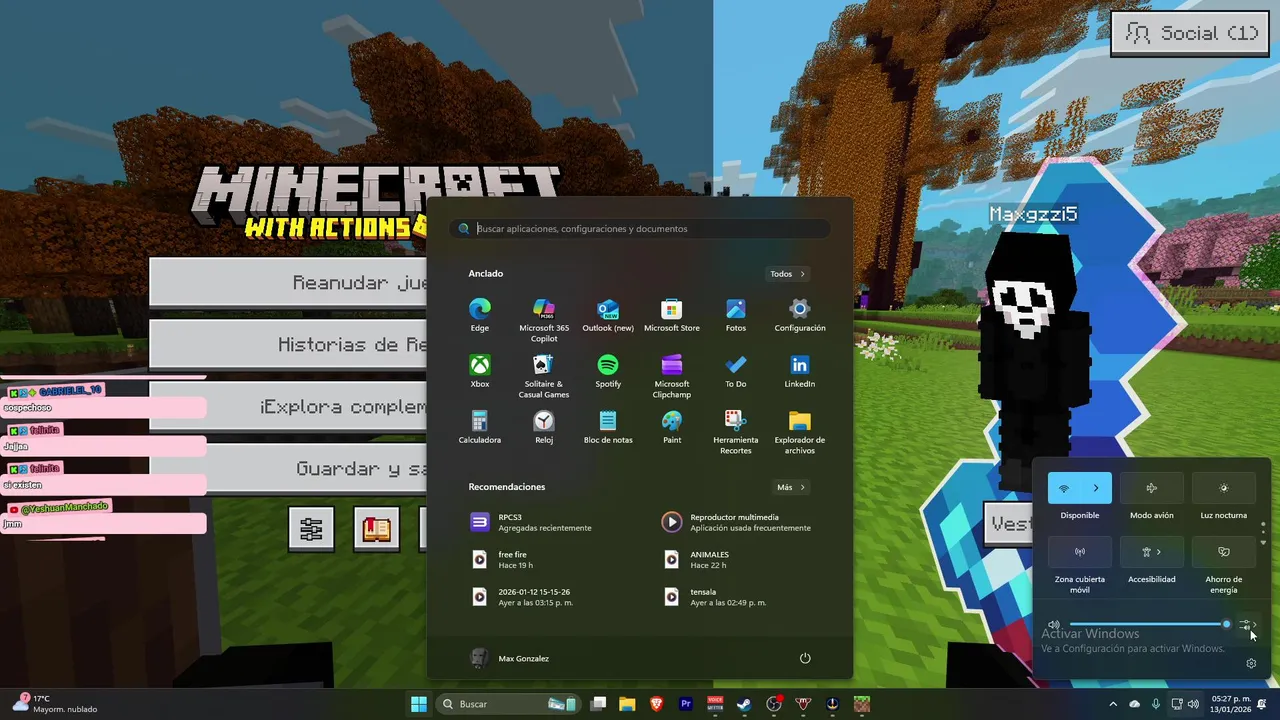Open Steam from the taskbar
Viewport: 1280px width, 720px height.
click(744, 704)
